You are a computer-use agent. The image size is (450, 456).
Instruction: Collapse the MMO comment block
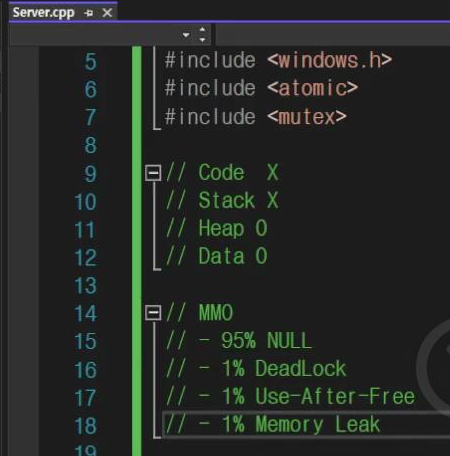[153, 313]
